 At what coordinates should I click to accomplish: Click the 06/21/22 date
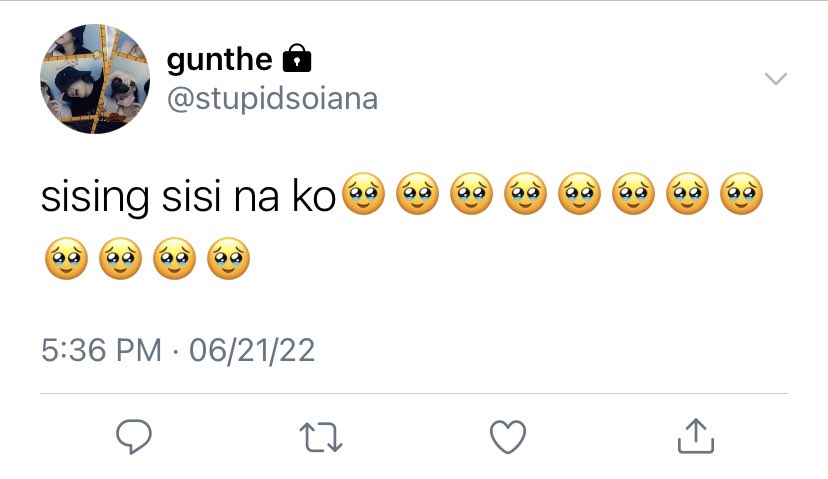click(x=252, y=350)
